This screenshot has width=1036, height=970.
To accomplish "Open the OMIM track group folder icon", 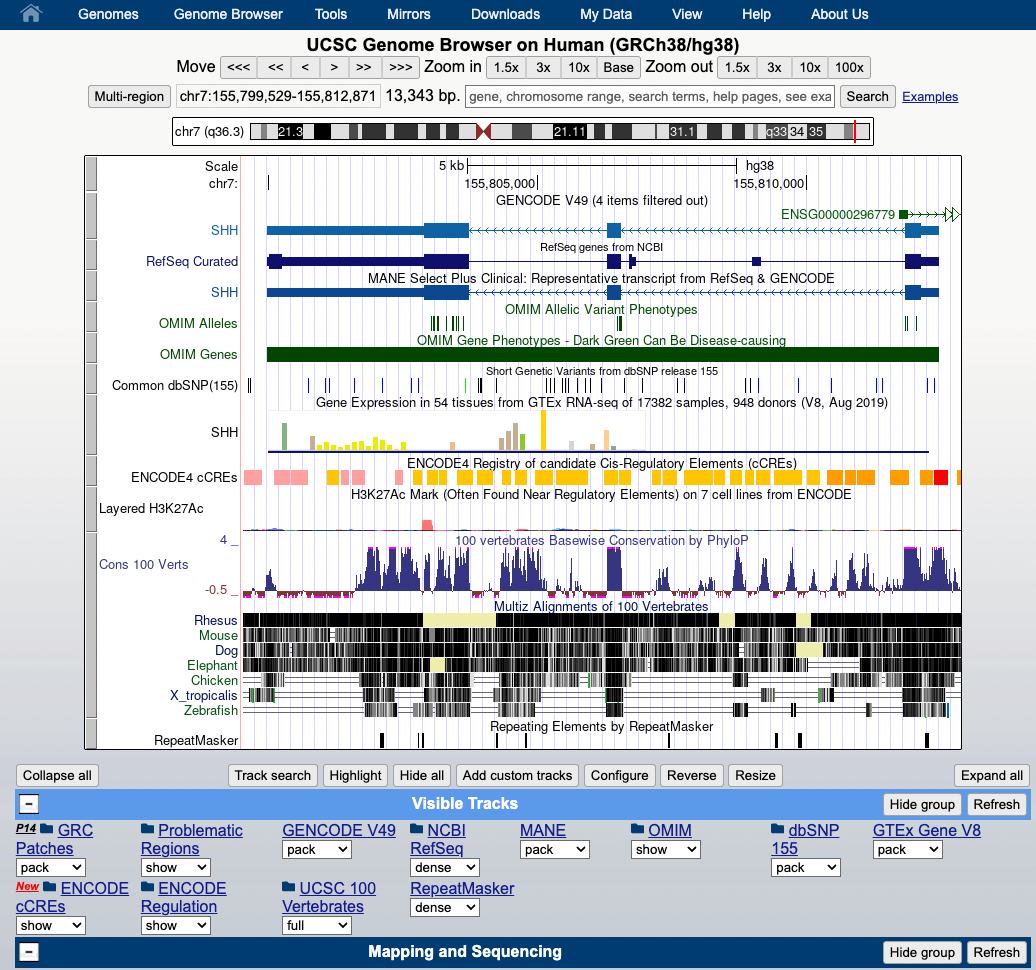I will pos(637,828).
